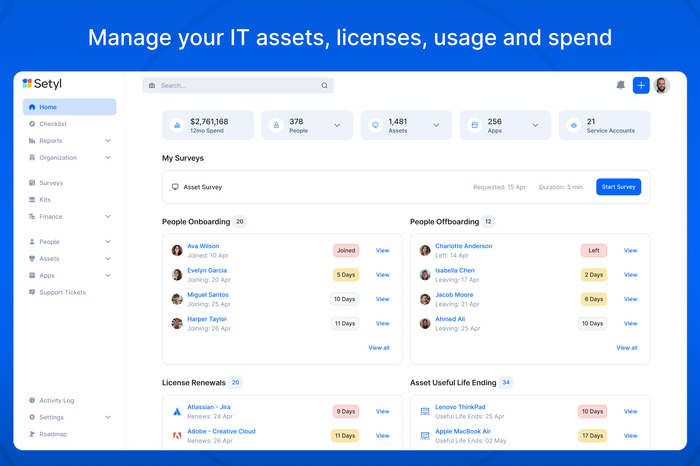Click the Apps sidebar icon
The height and width of the screenshot is (466, 700).
[32, 275]
